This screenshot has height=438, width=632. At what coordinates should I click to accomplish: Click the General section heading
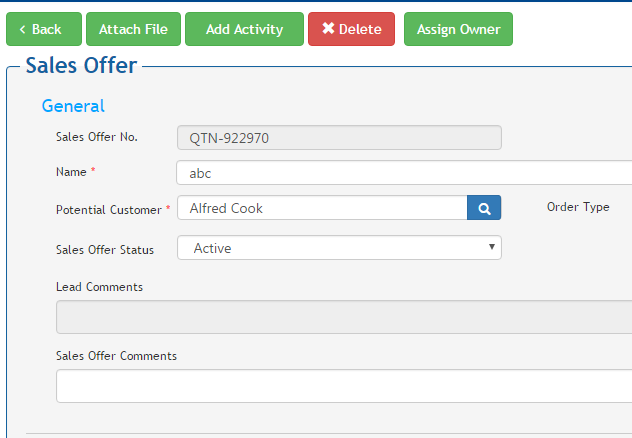point(73,106)
